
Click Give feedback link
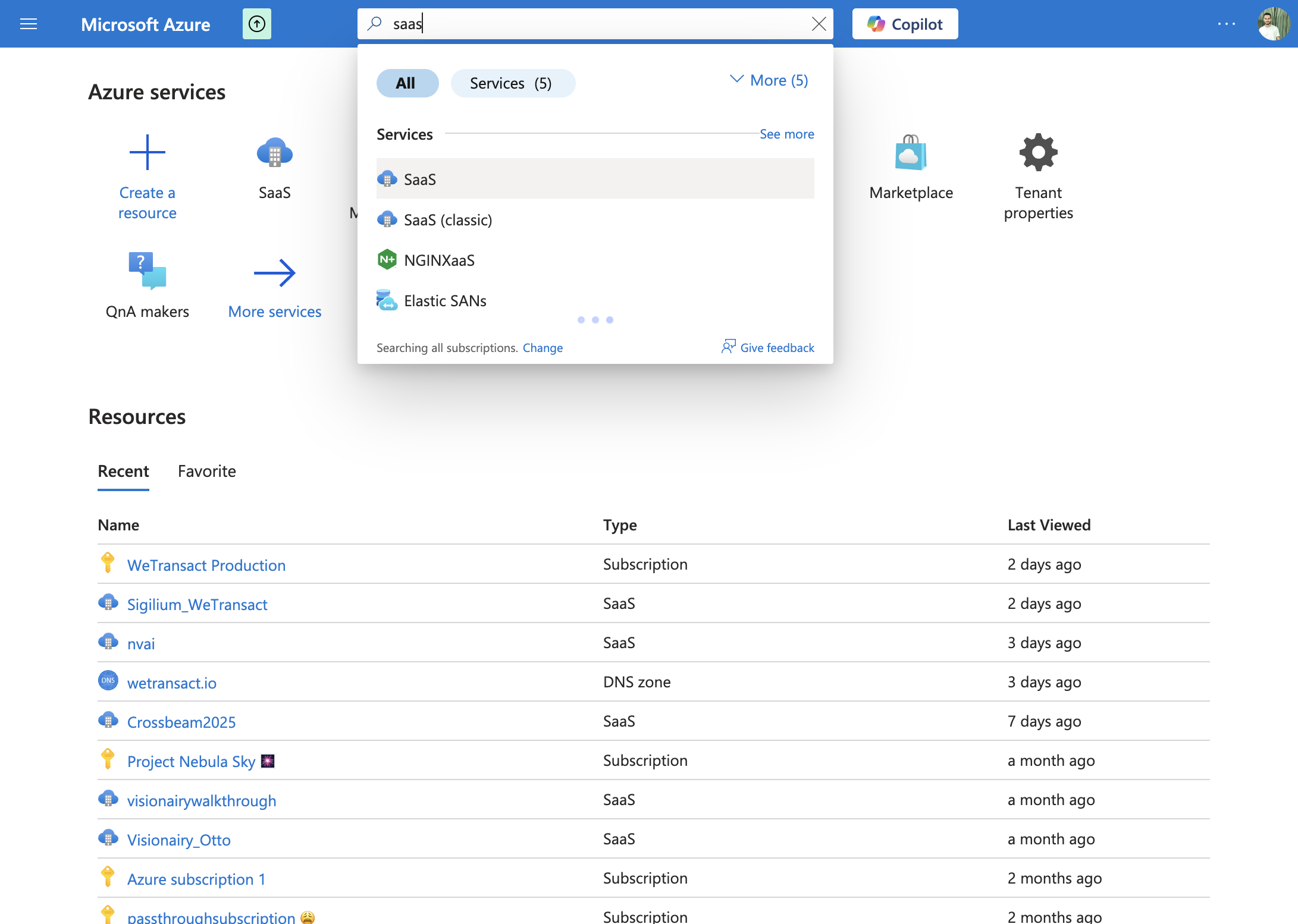(x=777, y=348)
